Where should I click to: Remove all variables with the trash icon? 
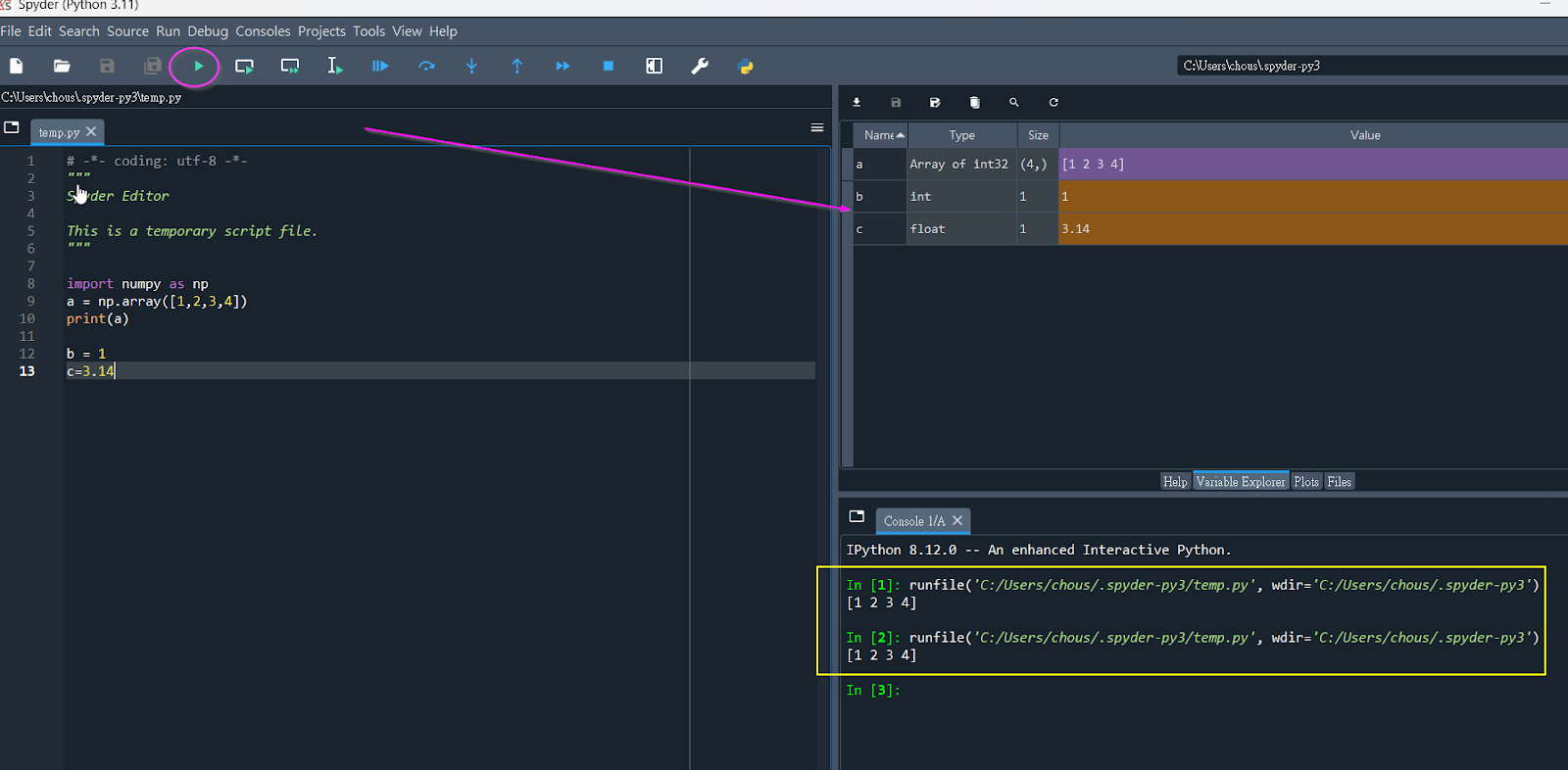pyautogui.click(x=974, y=102)
